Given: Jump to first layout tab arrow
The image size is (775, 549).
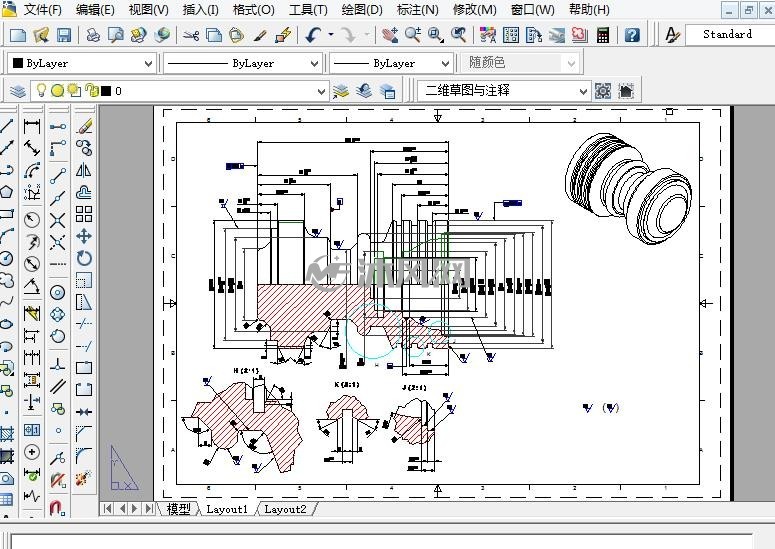Looking at the screenshot, I should click(x=108, y=508).
